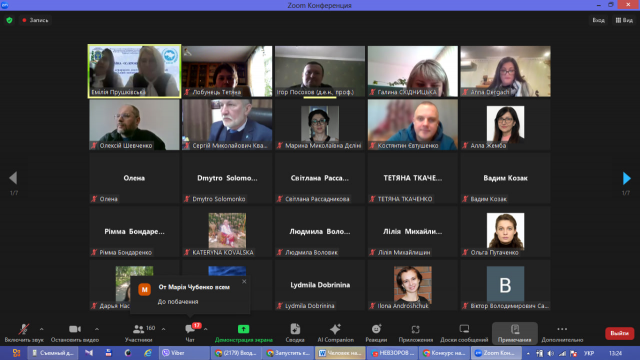
Task: Switch to Съемный д... window in taskbar
Action: tap(53, 353)
